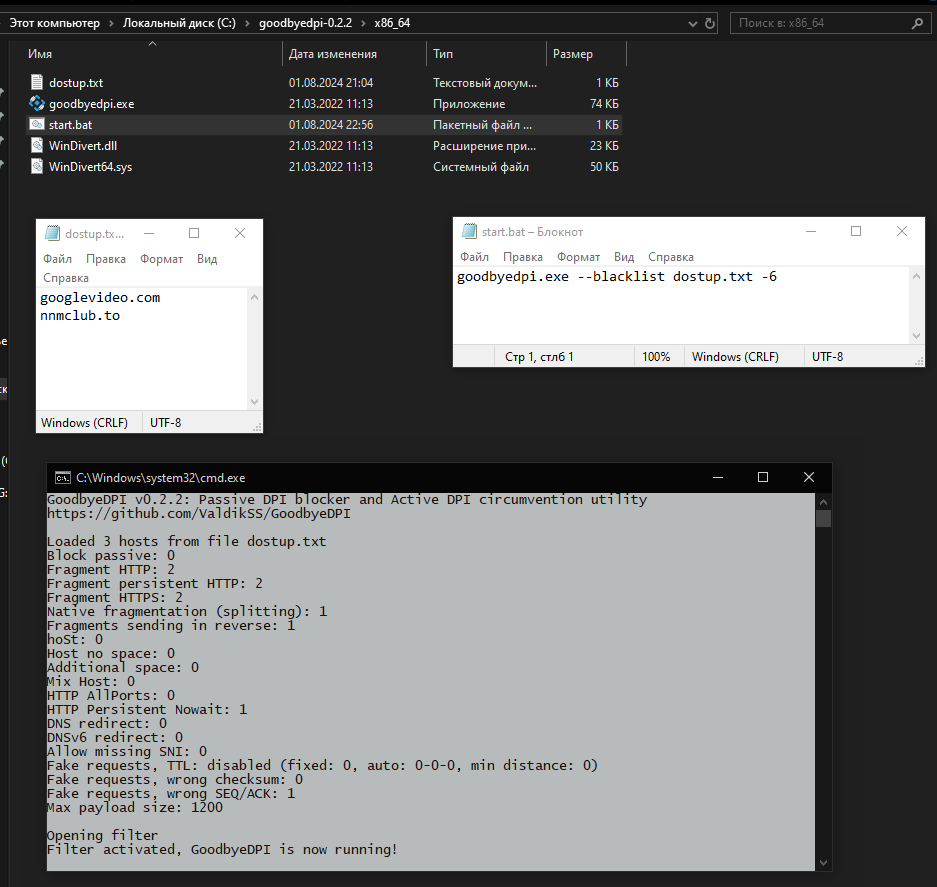This screenshot has width=937, height=887.
Task: Click the cmd.exe title bar icon
Action: (x=62, y=478)
